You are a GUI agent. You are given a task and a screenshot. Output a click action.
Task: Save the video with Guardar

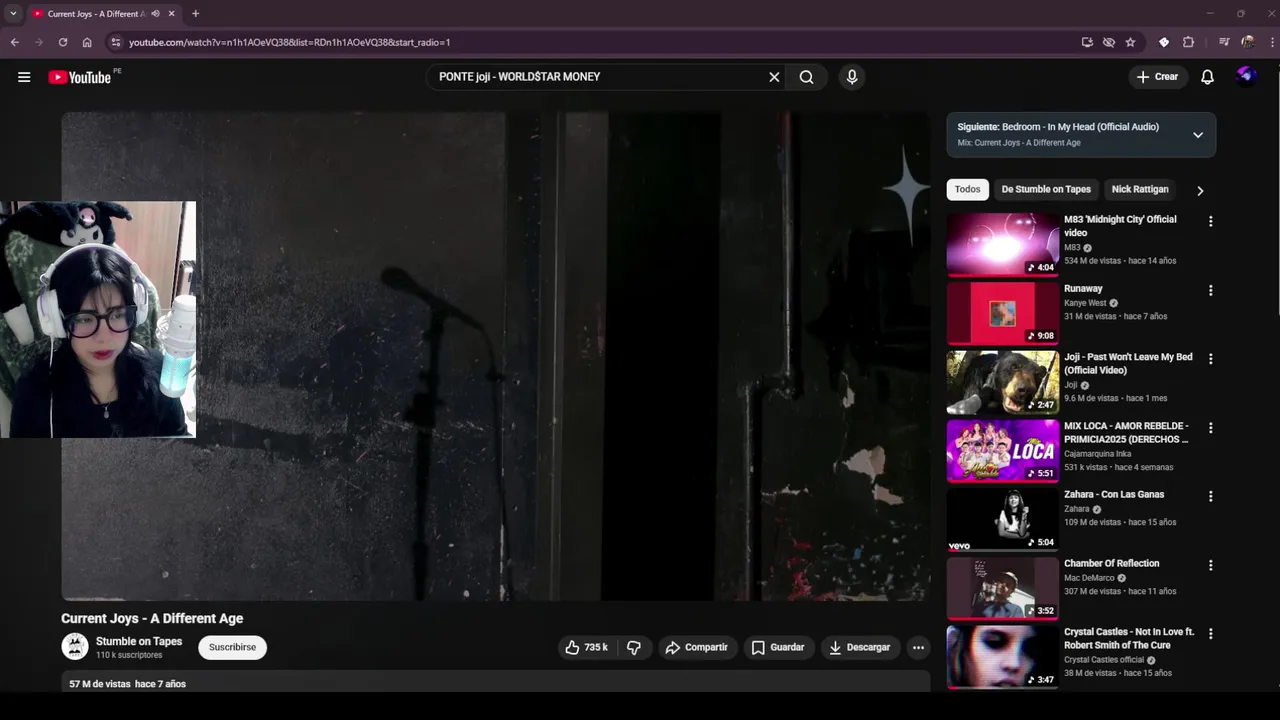tap(778, 647)
